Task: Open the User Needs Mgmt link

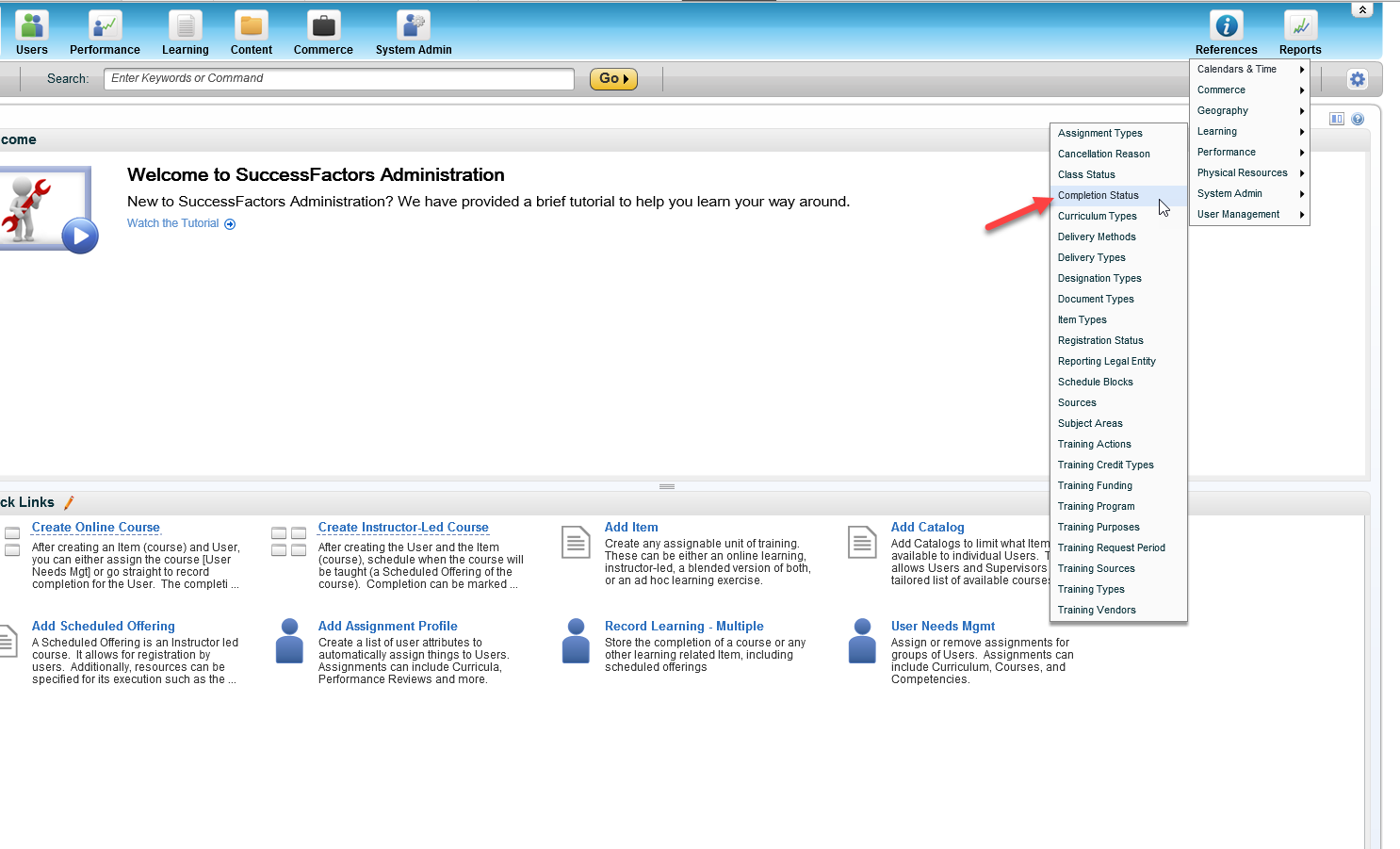Action: click(x=943, y=627)
